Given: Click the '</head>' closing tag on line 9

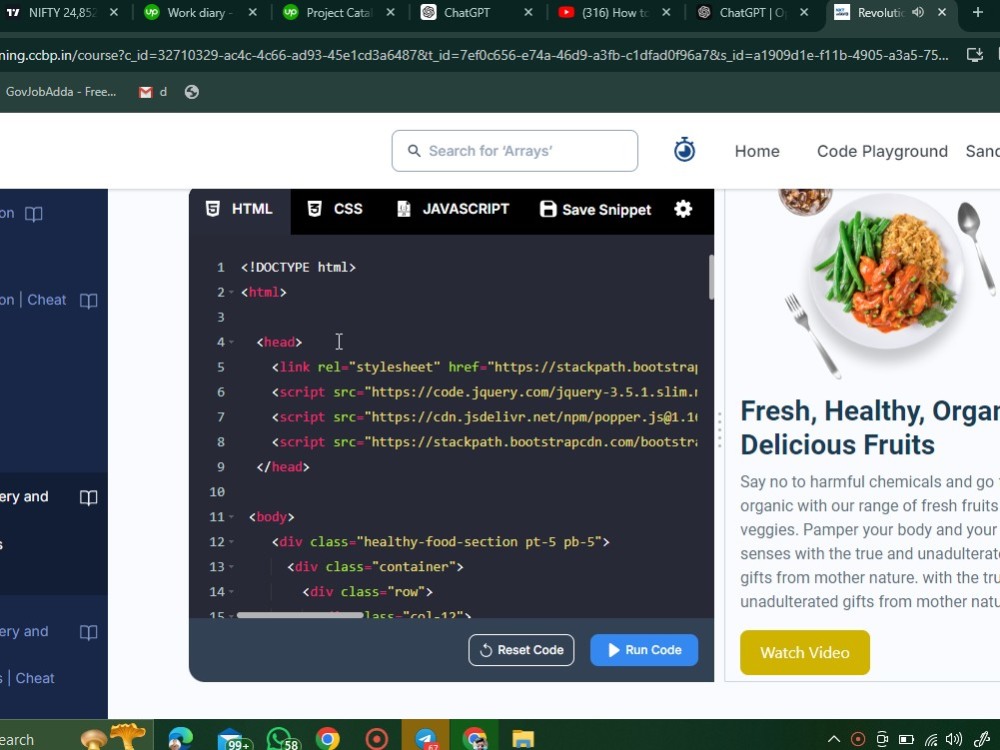Looking at the screenshot, I should 283,467.
